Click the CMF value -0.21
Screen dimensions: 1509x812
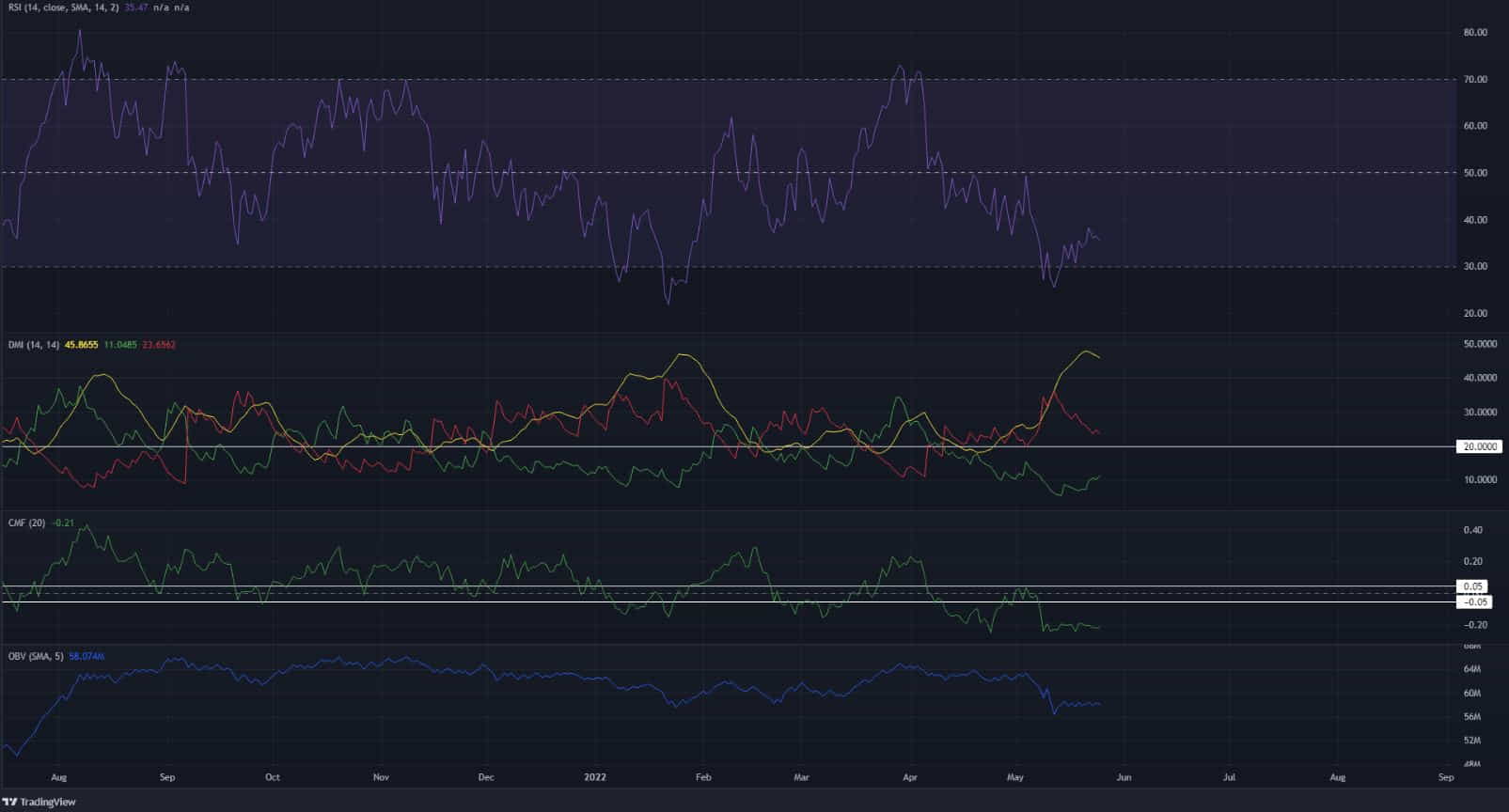click(x=63, y=523)
